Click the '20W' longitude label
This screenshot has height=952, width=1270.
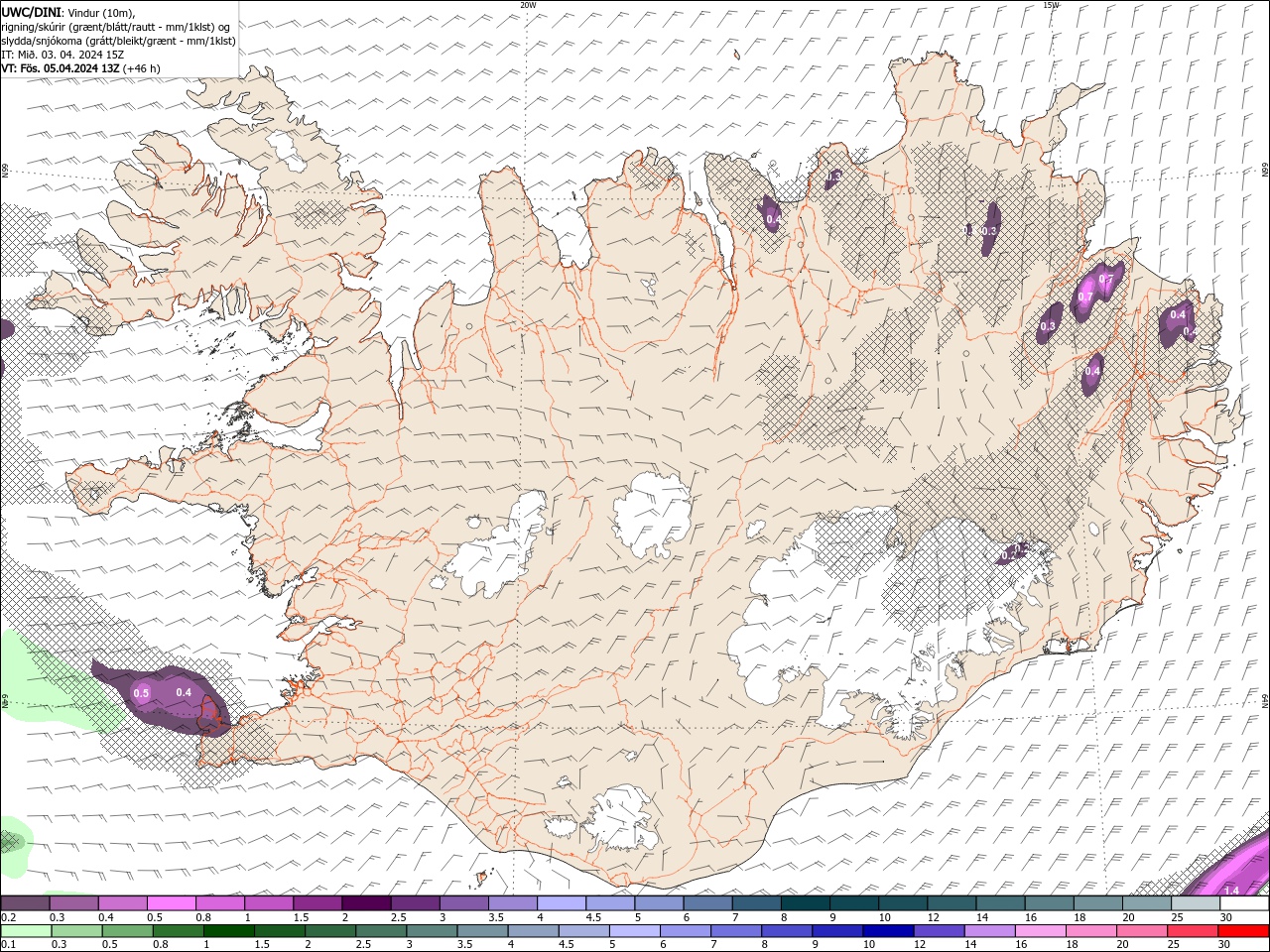tap(528, 5)
